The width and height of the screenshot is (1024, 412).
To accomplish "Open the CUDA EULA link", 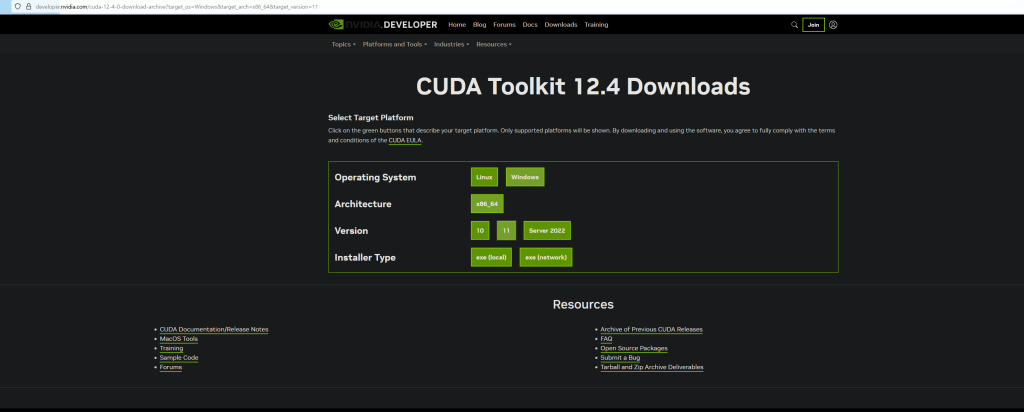I will 405,140.
